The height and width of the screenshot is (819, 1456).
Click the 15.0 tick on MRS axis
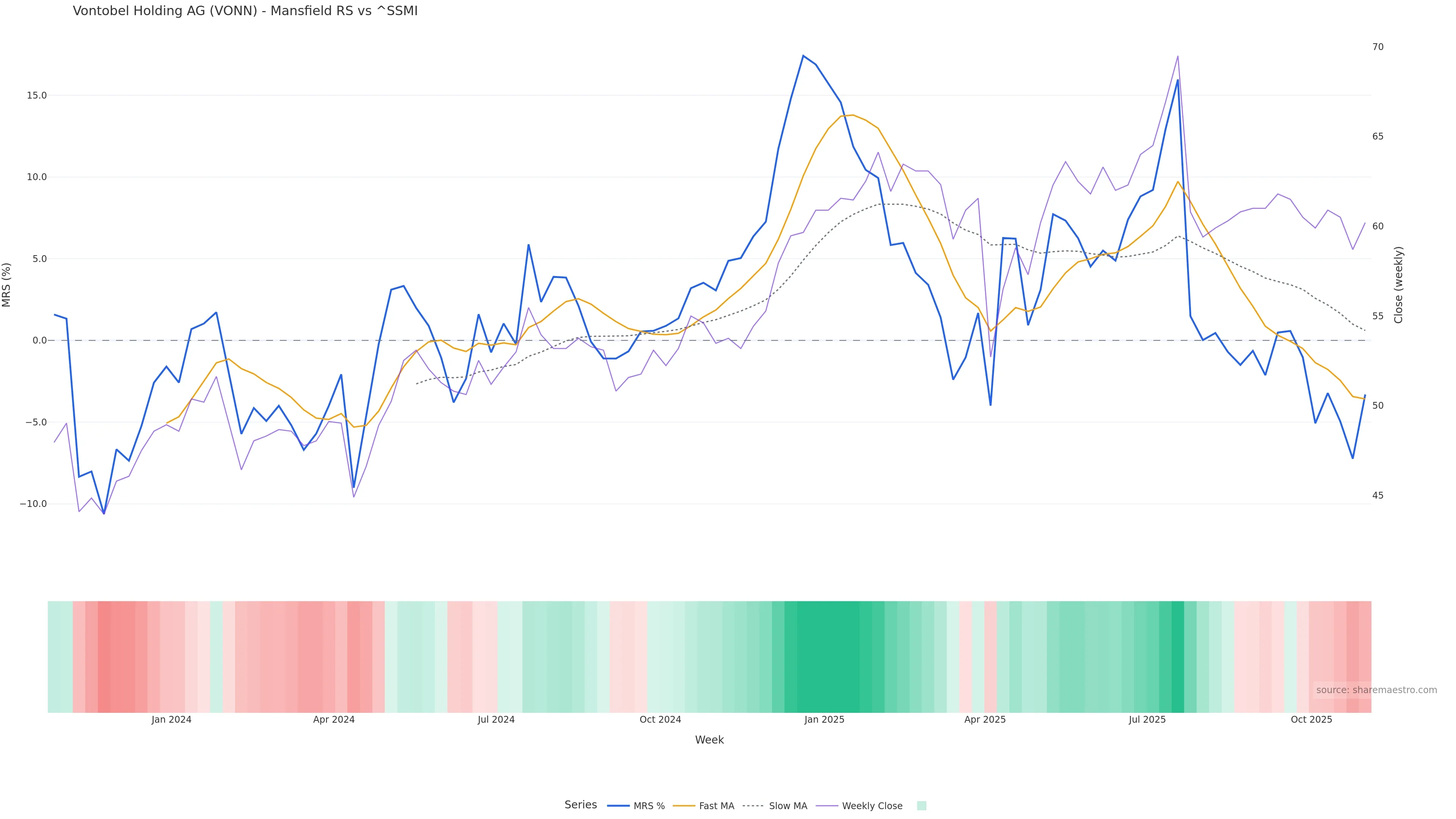(x=37, y=96)
